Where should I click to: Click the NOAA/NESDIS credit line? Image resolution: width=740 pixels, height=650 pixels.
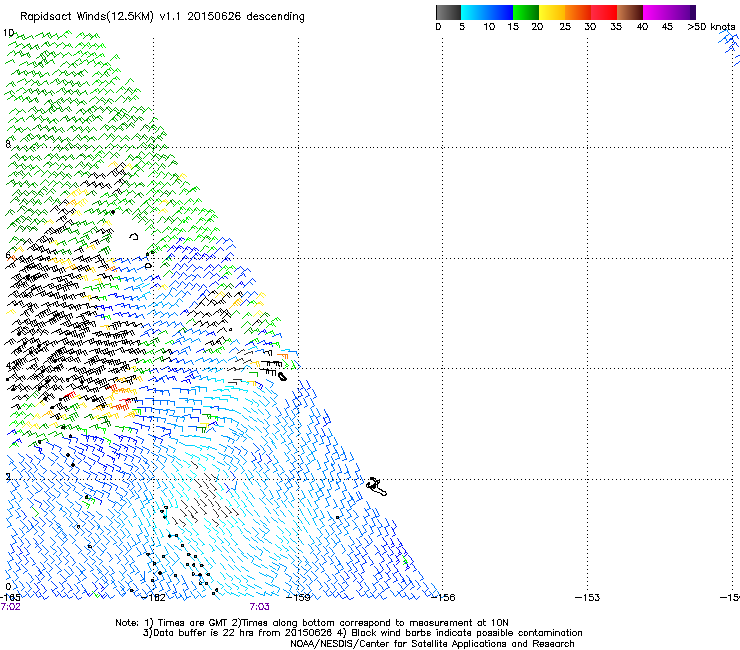[x=432, y=644]
